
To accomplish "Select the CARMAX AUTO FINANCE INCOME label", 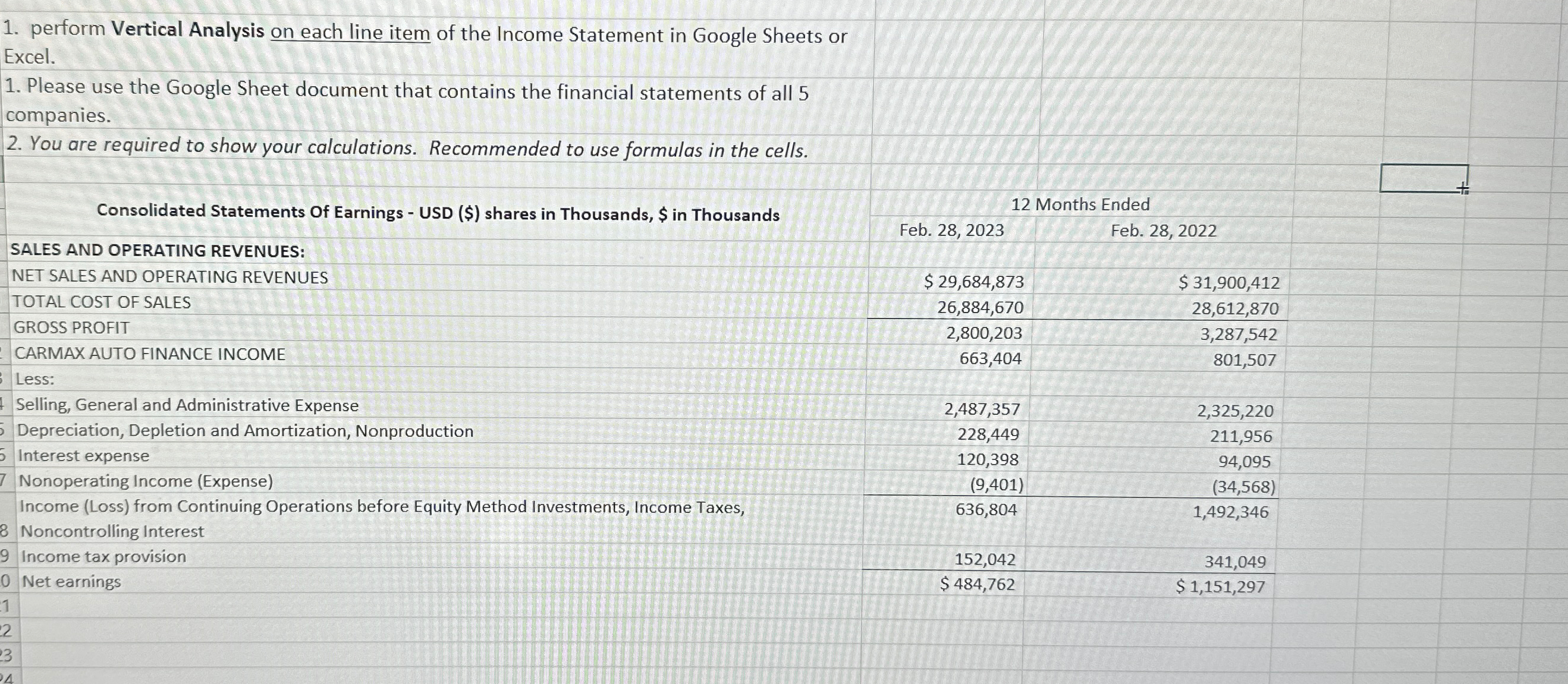I will [150, 354].
